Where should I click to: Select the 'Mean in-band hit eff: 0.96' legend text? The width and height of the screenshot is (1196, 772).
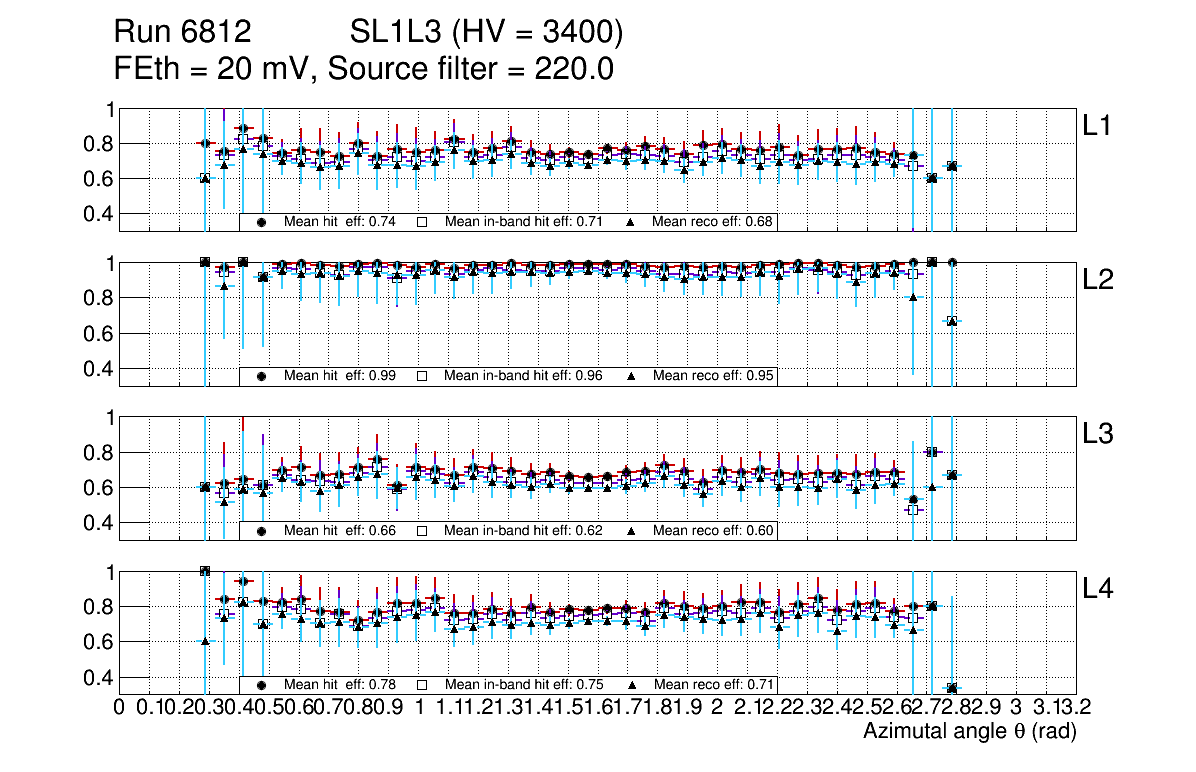523,376
